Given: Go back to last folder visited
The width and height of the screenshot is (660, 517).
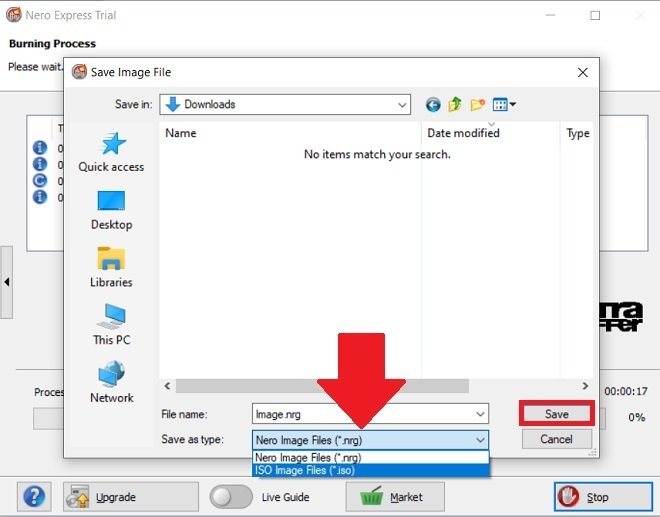Looking at the screenshot, I should pyautogui.click(x=433, y=104).
